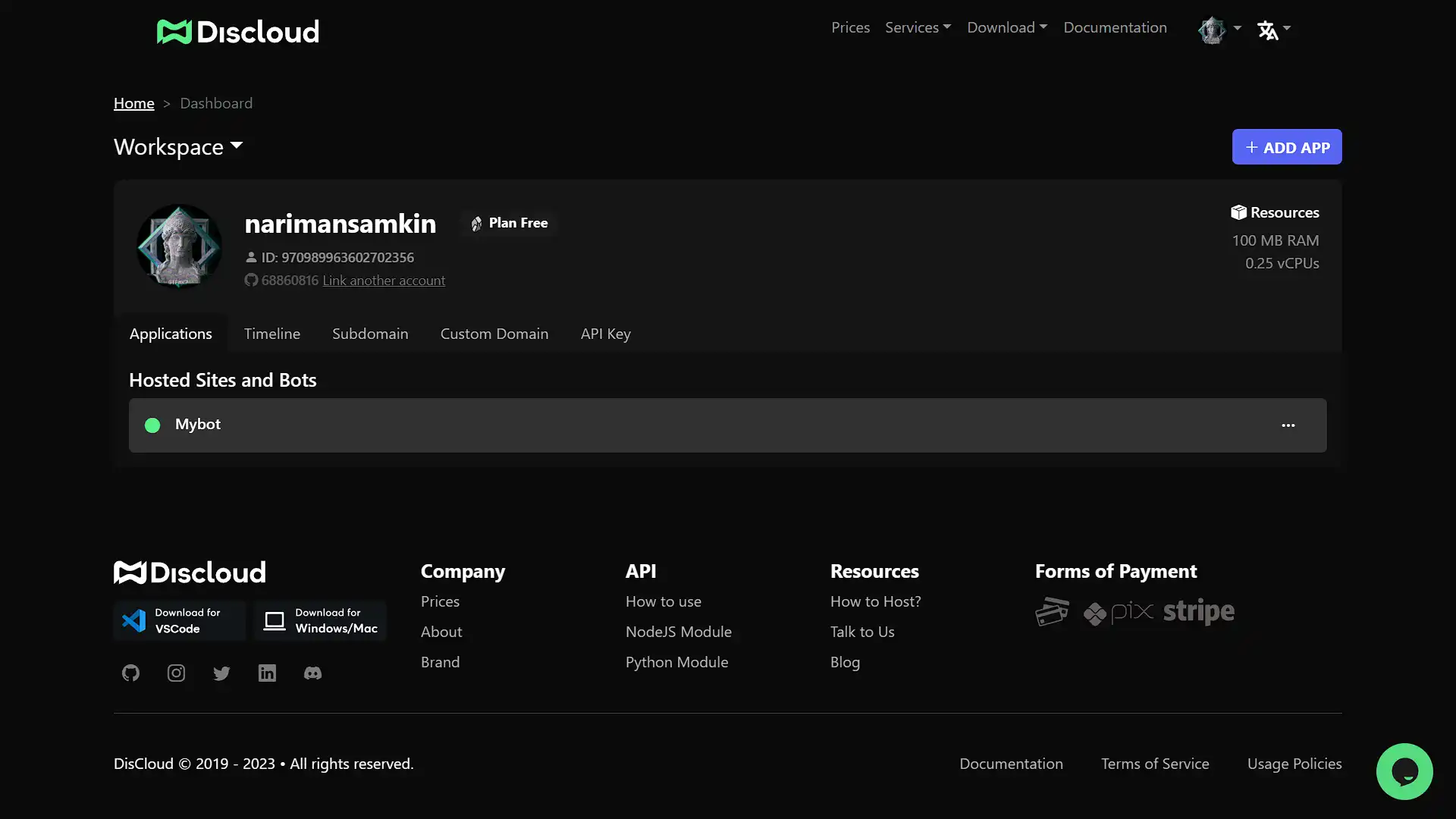The image size is (1456, 819).
Task: Open the Discord social icon in the footer
Action: pos(312,673)
